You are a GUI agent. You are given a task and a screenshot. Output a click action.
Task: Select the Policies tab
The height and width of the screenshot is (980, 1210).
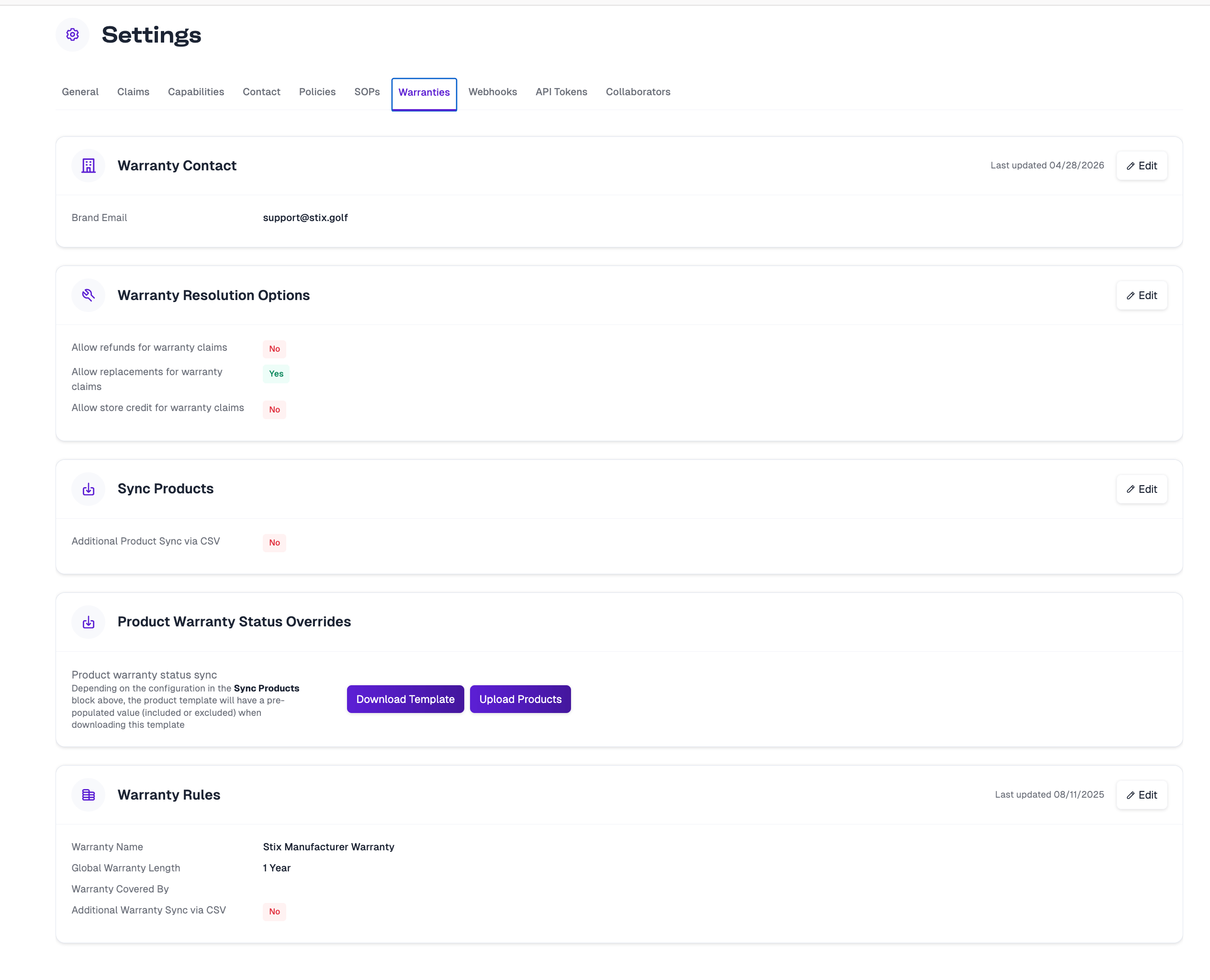[x=317, y=92]
